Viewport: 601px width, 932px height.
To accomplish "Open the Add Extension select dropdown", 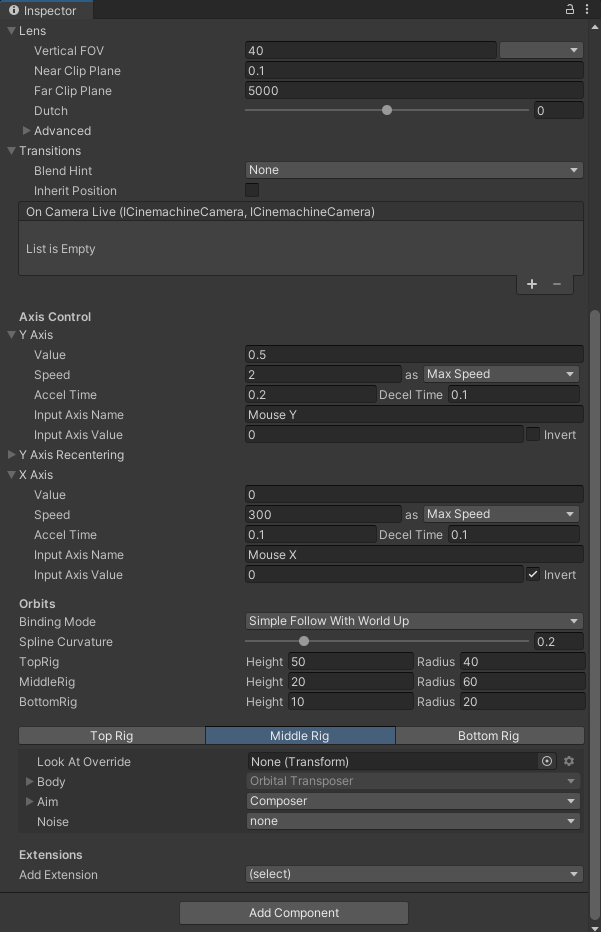I will [414, 874].
